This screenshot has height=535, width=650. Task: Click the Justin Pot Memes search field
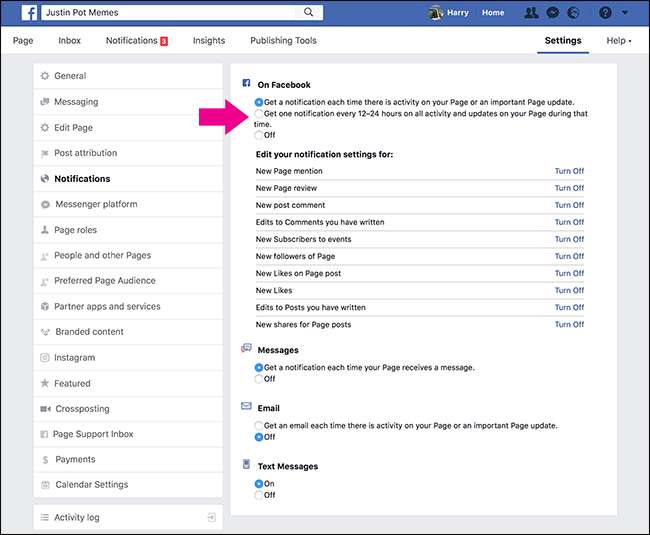pyautogui.click(x=170, y=13)
